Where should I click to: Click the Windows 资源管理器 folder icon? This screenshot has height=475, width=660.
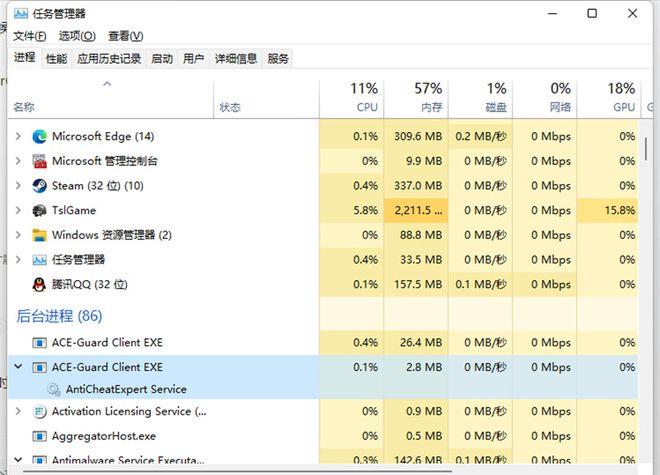tap(40, 235)
